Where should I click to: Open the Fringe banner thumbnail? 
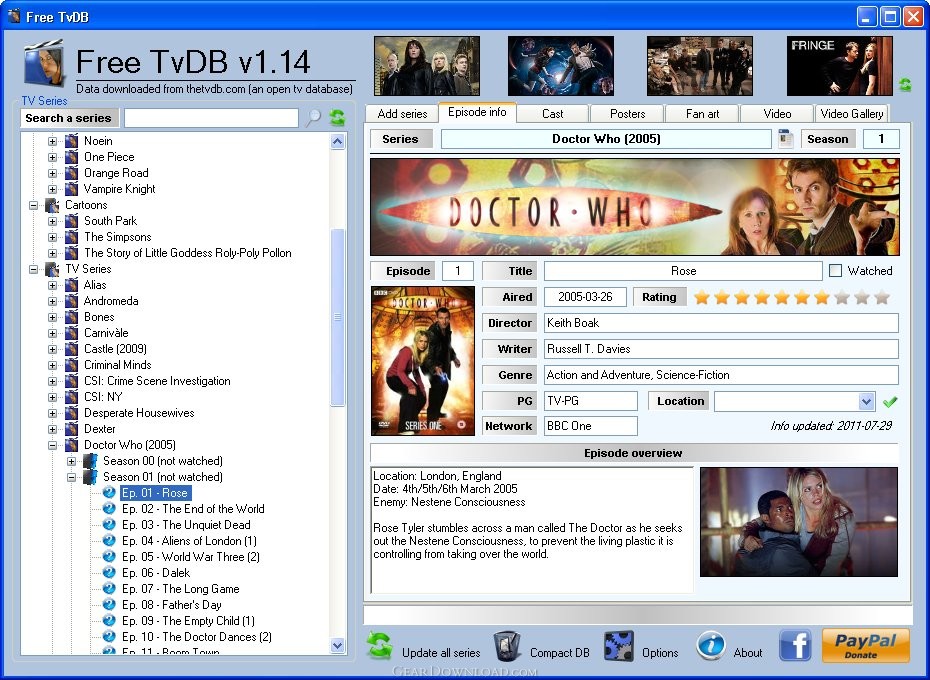pos(839,66)
